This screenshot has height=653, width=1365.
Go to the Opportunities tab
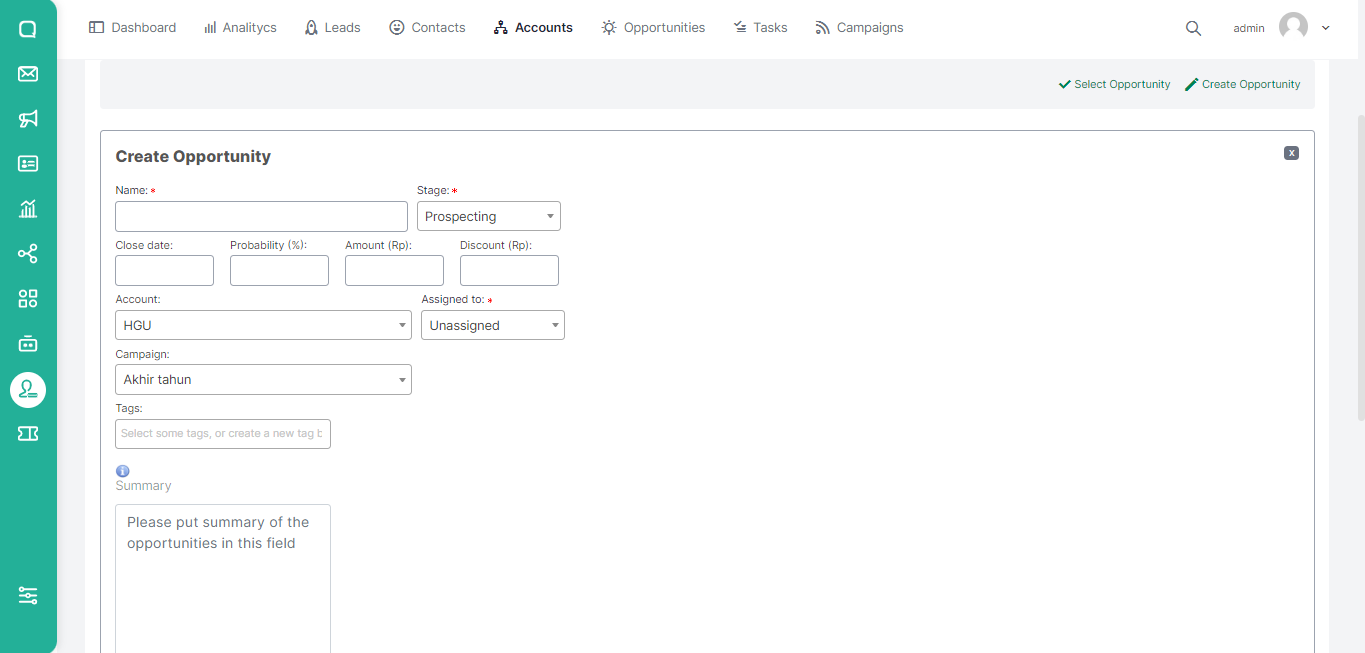pos(653,28)
